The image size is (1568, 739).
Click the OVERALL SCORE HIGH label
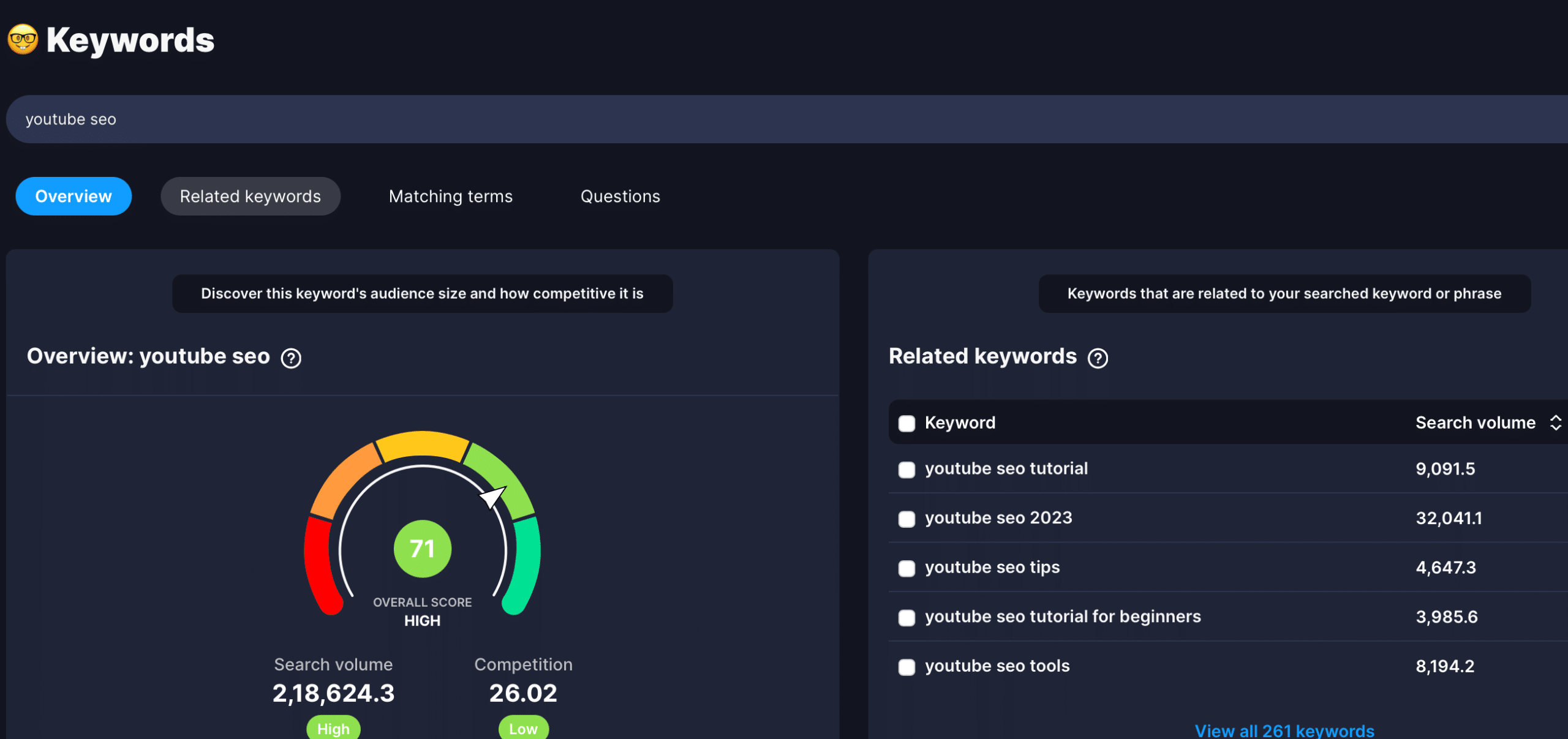point(423,612)
